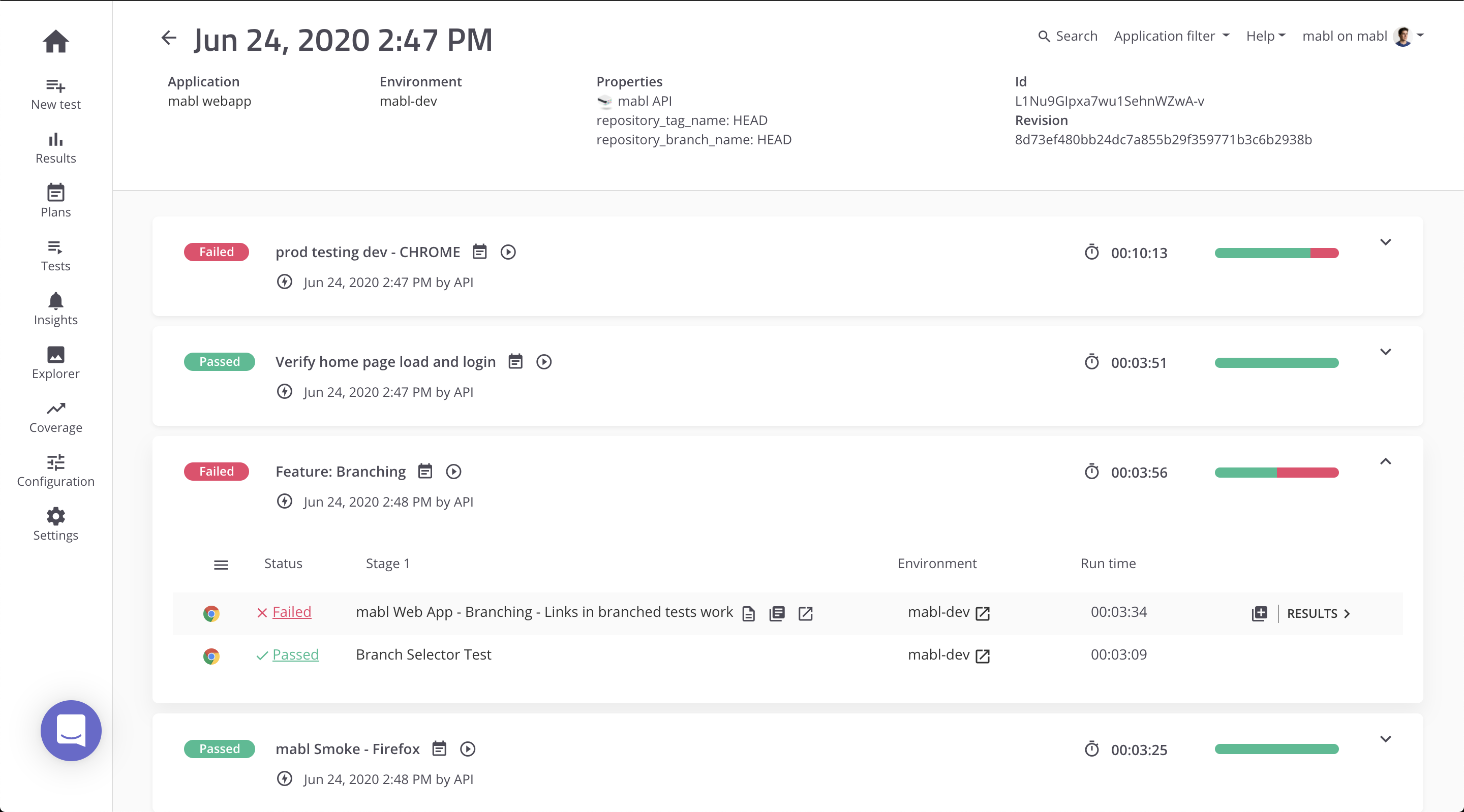The width and height of the screenshot is (1464, 812).
Task: Open the Help menu
Action: pos(1265,36)
